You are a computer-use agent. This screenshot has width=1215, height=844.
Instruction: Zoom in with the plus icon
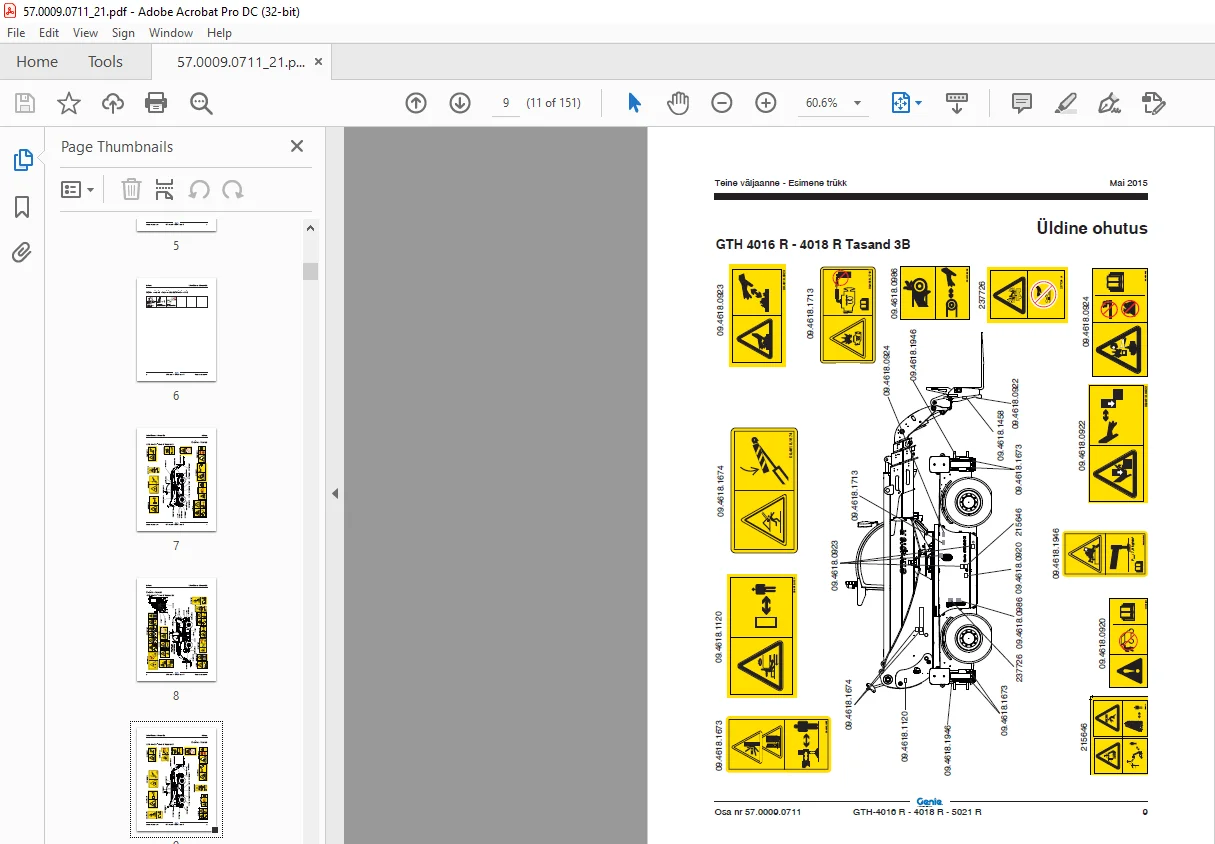tap(766, 103)
